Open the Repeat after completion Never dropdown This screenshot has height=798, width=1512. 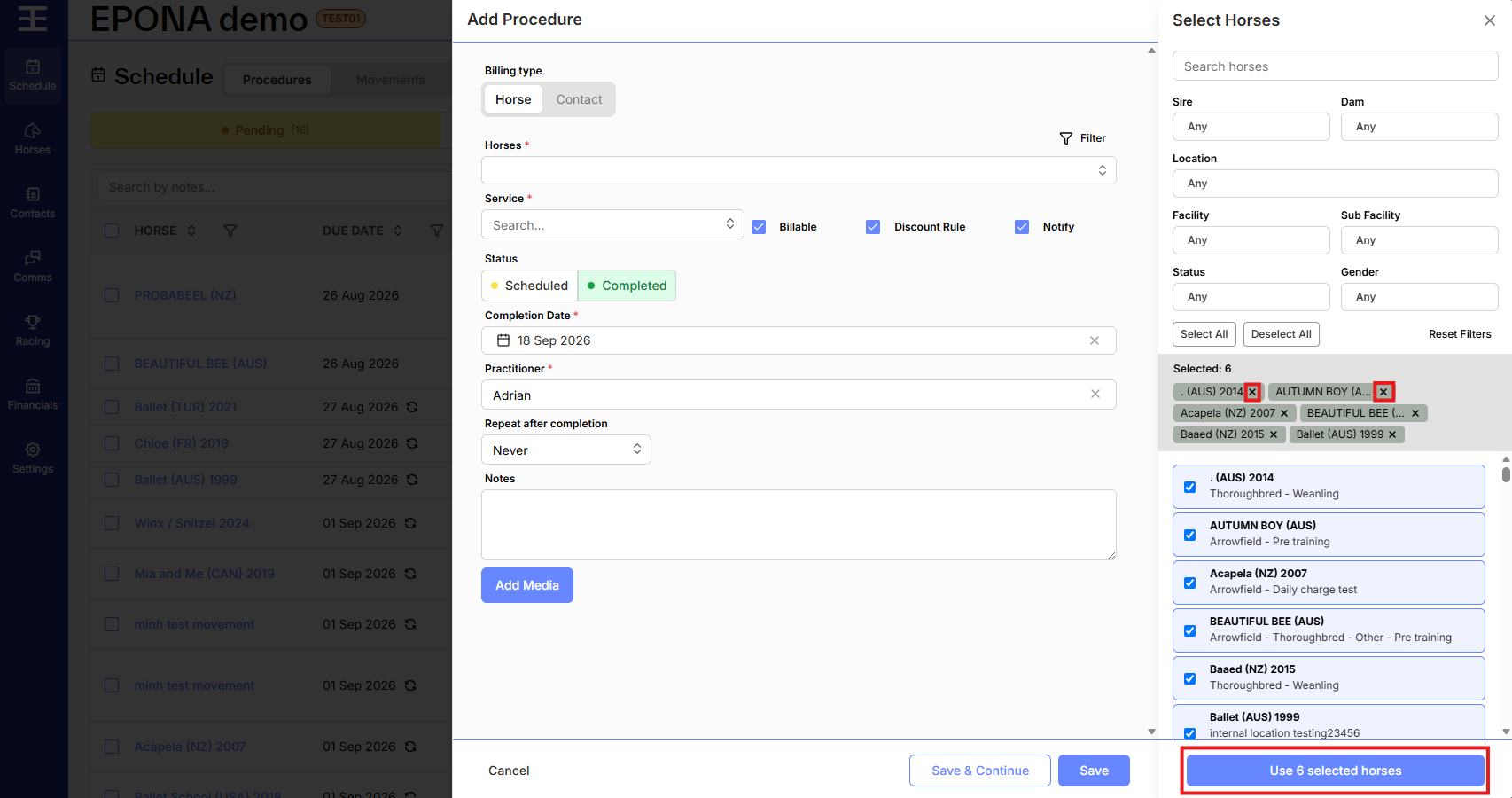(566, 450)
